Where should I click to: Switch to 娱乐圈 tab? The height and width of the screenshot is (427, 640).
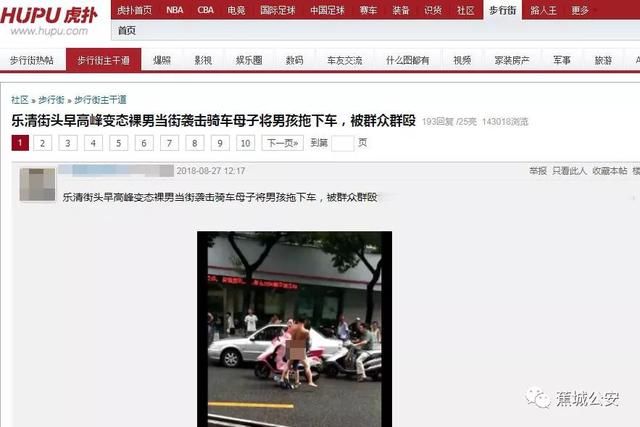pyautogui.click(x=249, y=60)
